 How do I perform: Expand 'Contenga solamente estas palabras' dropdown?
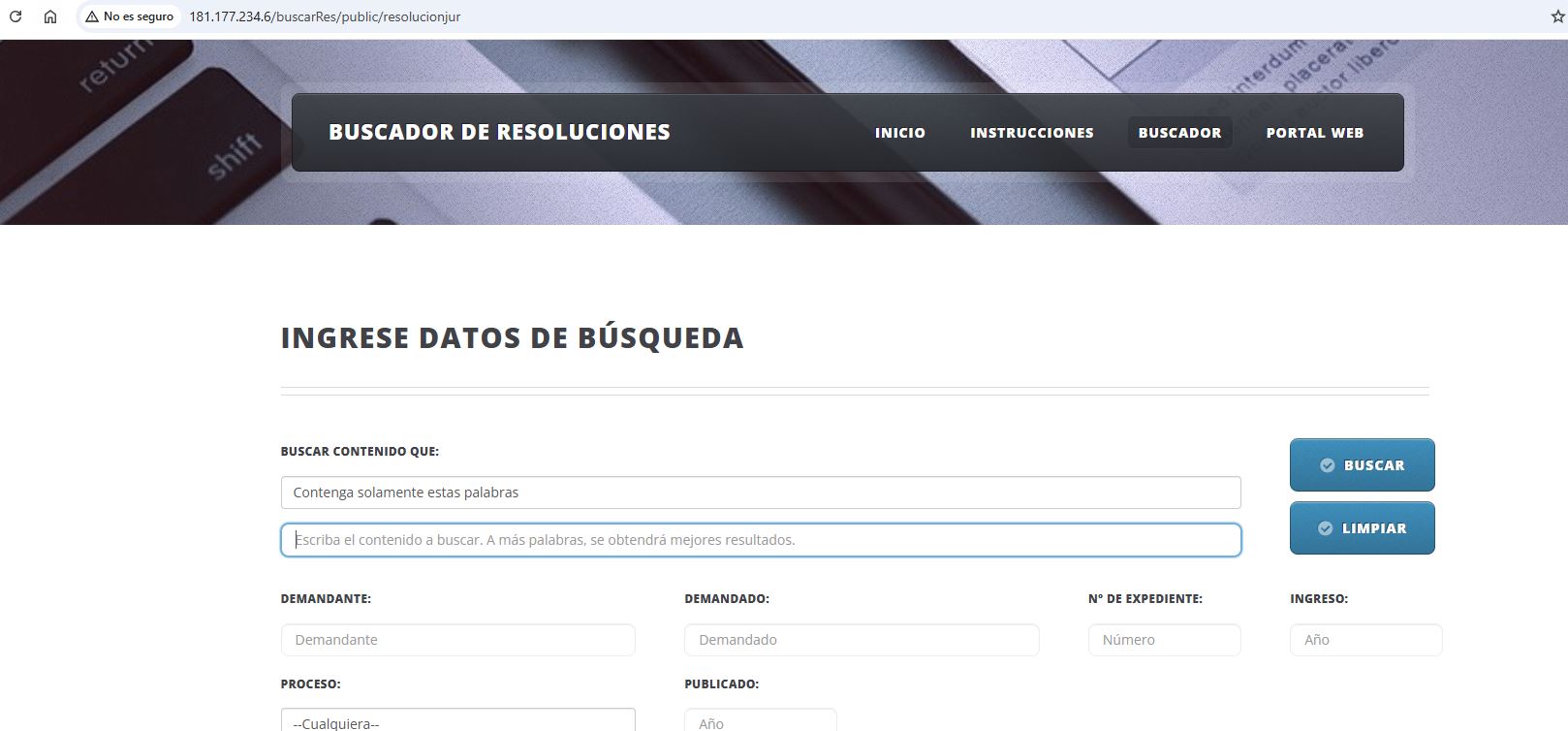[x=760, y=493]
